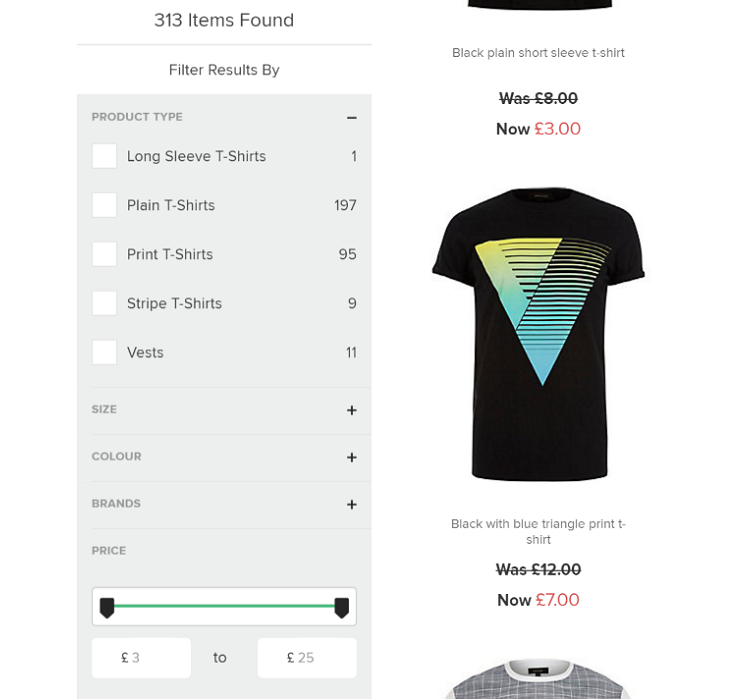Click the blue triangle t-shirt product image
The width and height of the screenshot is (750, 699).
point(539,334)
